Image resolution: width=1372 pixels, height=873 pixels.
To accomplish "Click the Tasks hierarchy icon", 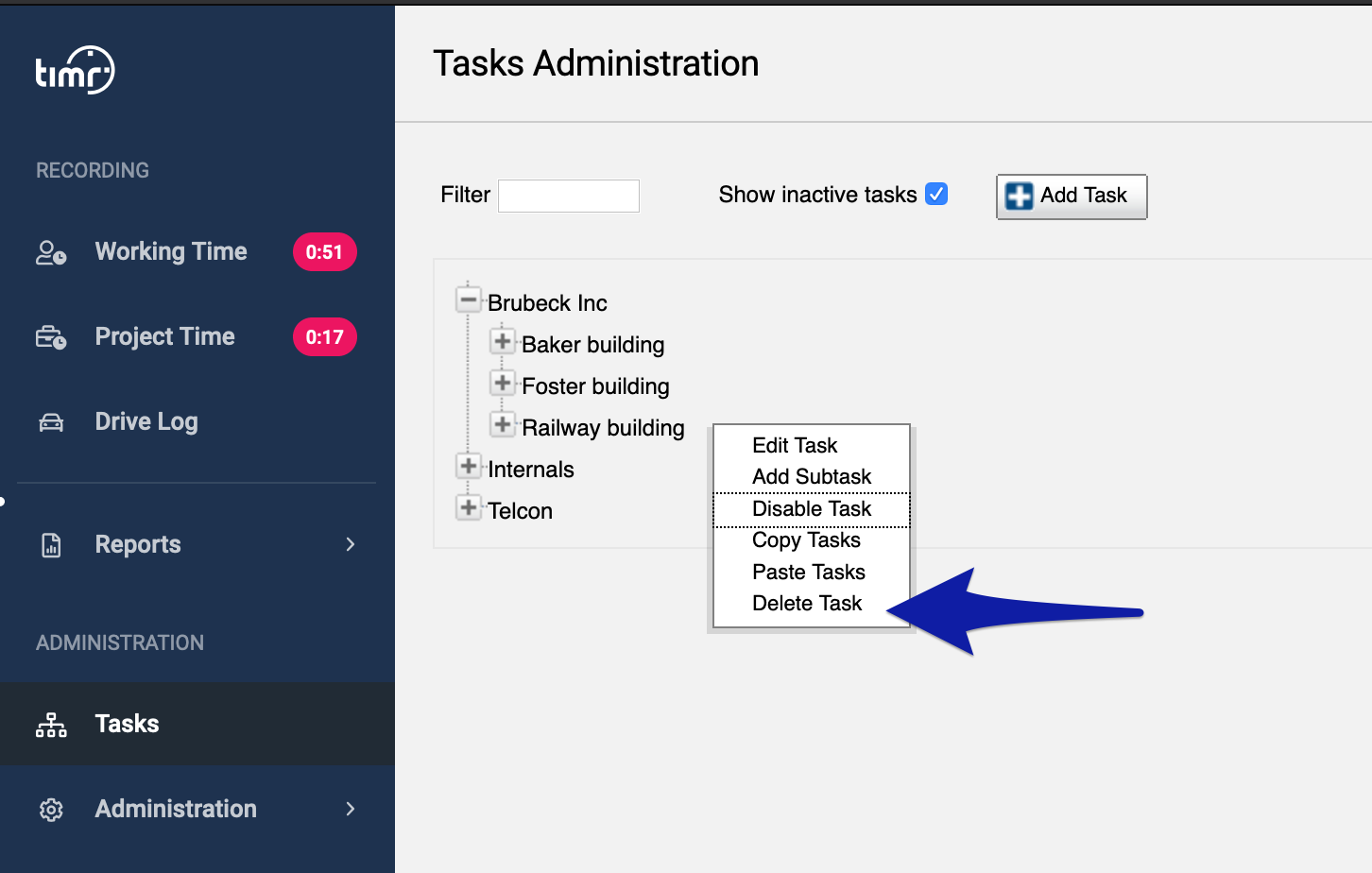I will (x=51, y=725).
